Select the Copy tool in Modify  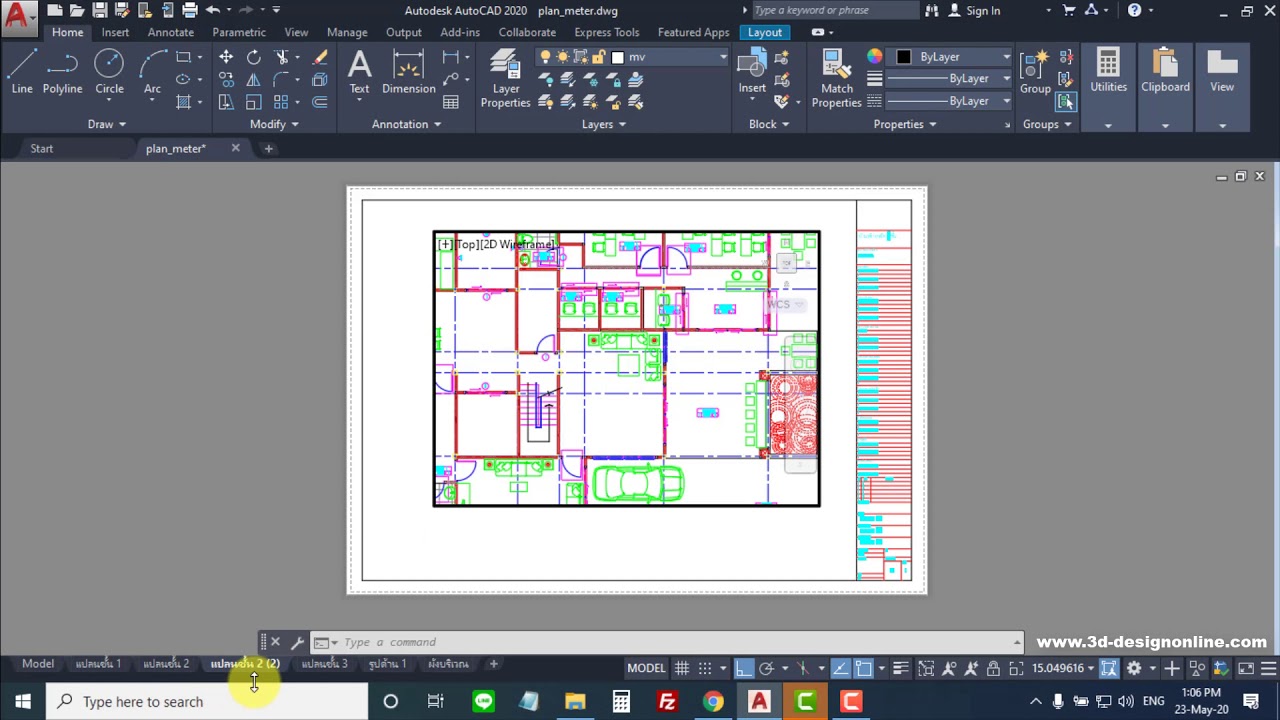pyautogui.click(x=226, y=80)
